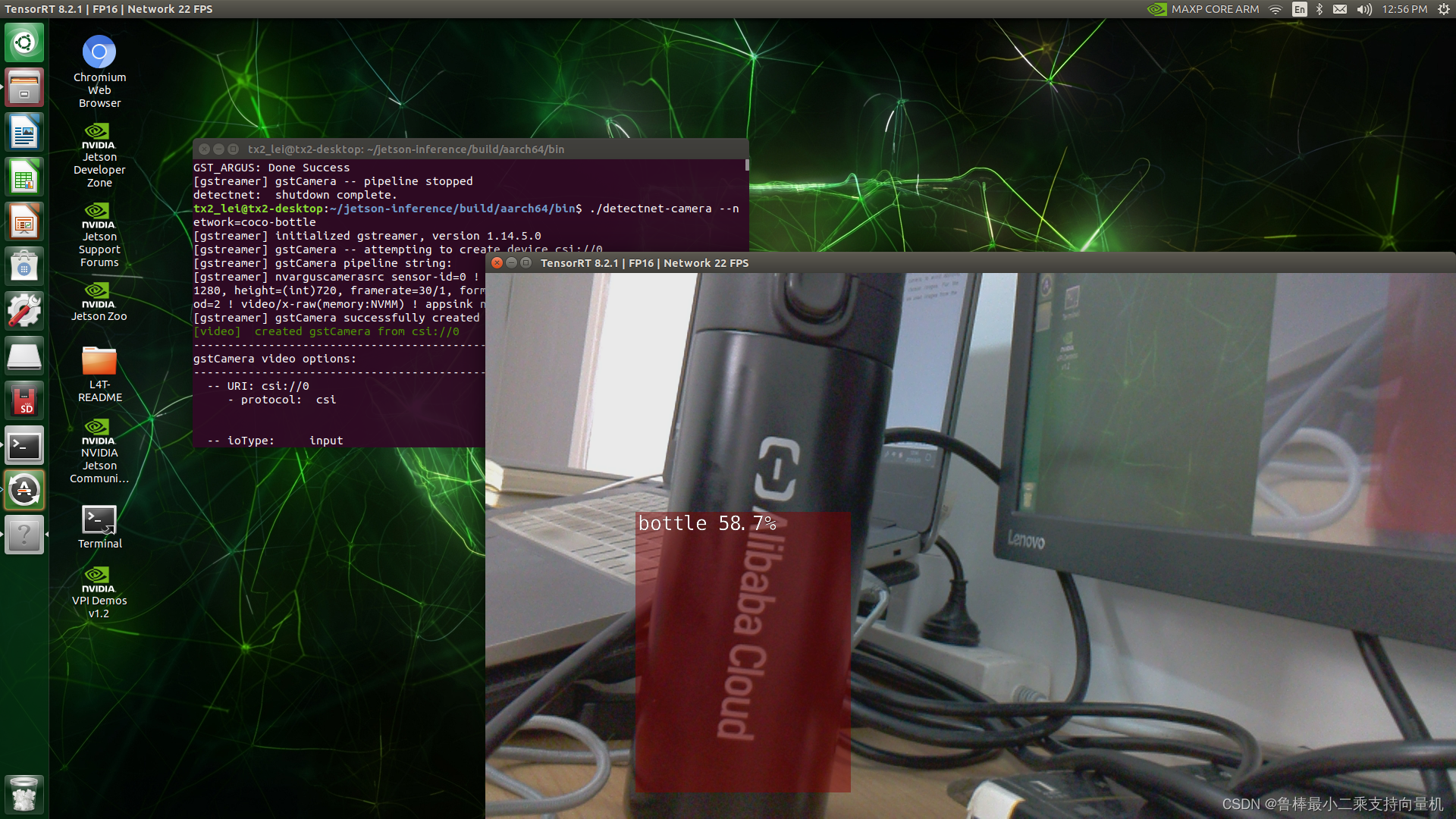Click the TensorRT video window title bar
The height and width of the screenshot is (819, 1456).
971,263
